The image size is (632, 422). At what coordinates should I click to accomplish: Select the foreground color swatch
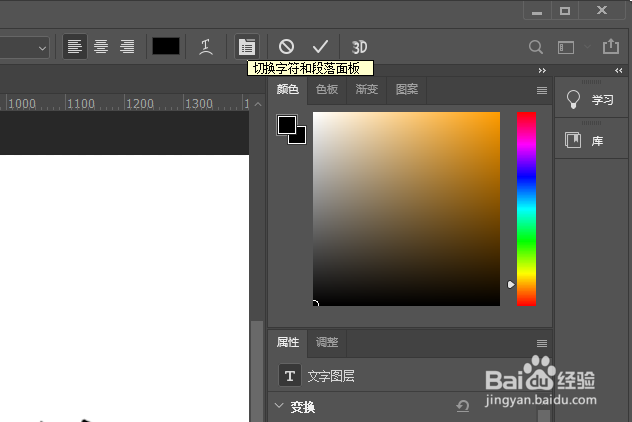click(x=287, y=125)
